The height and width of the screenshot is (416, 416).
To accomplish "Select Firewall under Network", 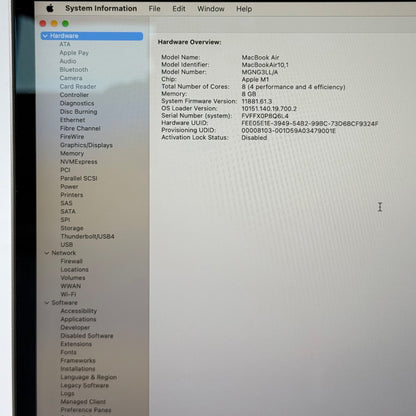I will [x=72, y=261].
